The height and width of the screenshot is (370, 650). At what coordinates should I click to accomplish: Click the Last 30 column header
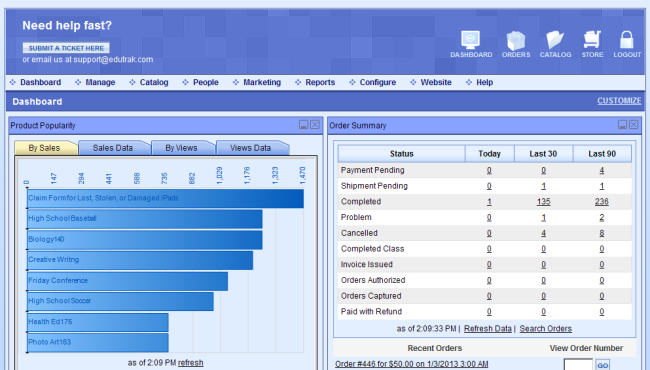click(543, 154)
